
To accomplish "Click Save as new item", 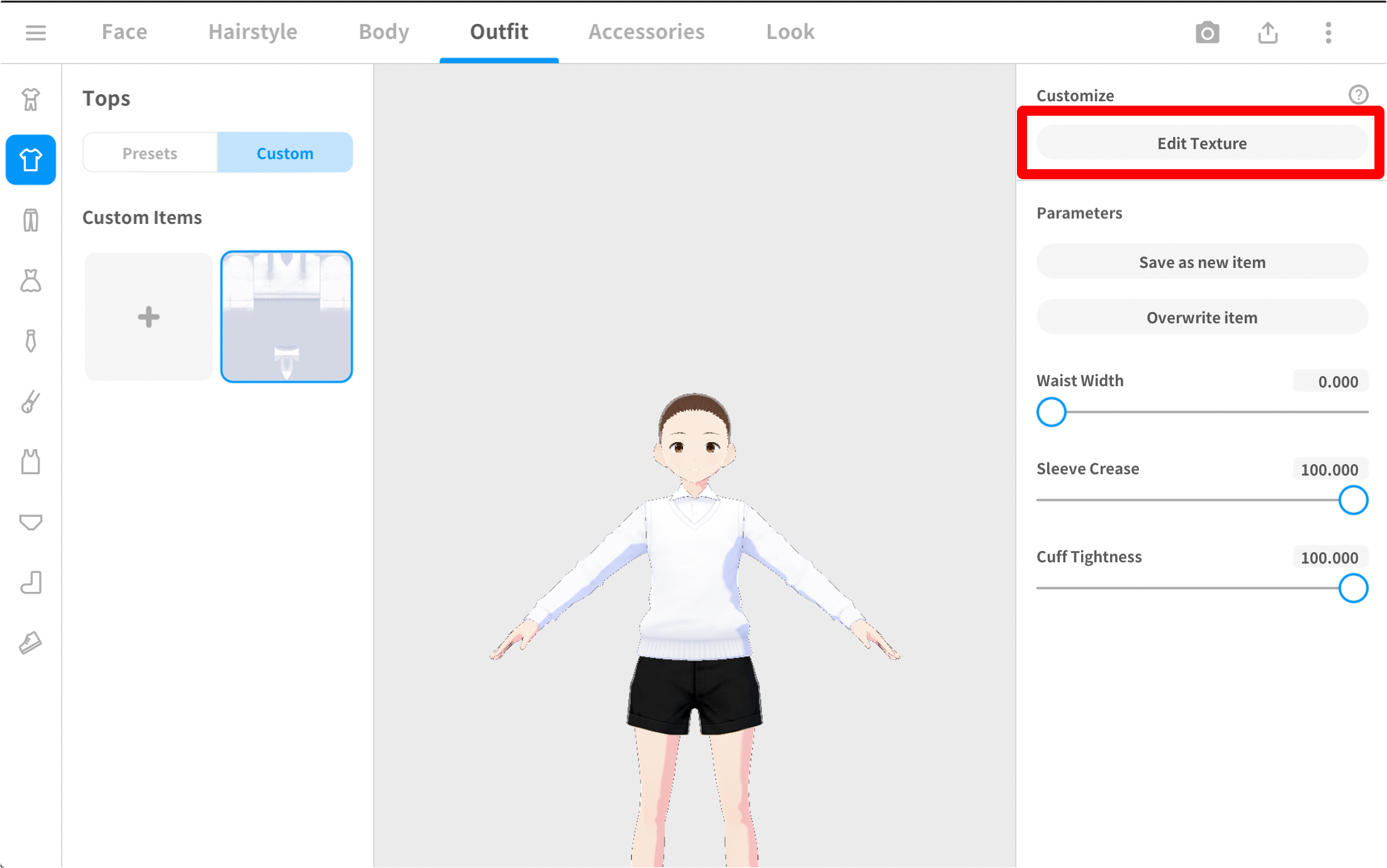I will [x=1201, y=262].
